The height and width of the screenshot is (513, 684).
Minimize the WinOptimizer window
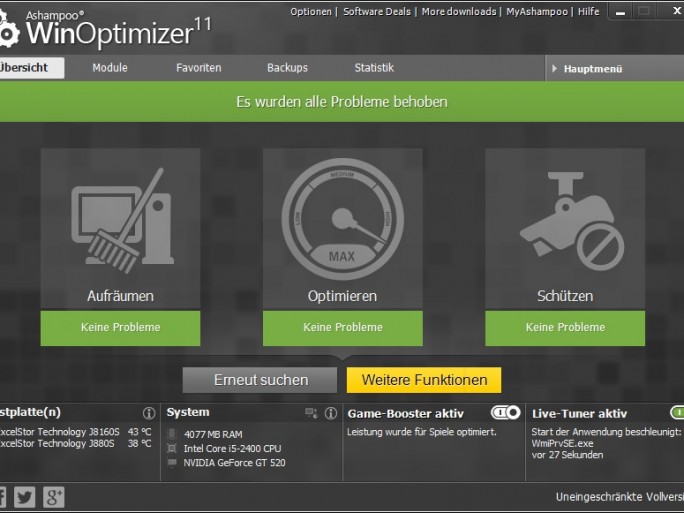coord(620,12)
